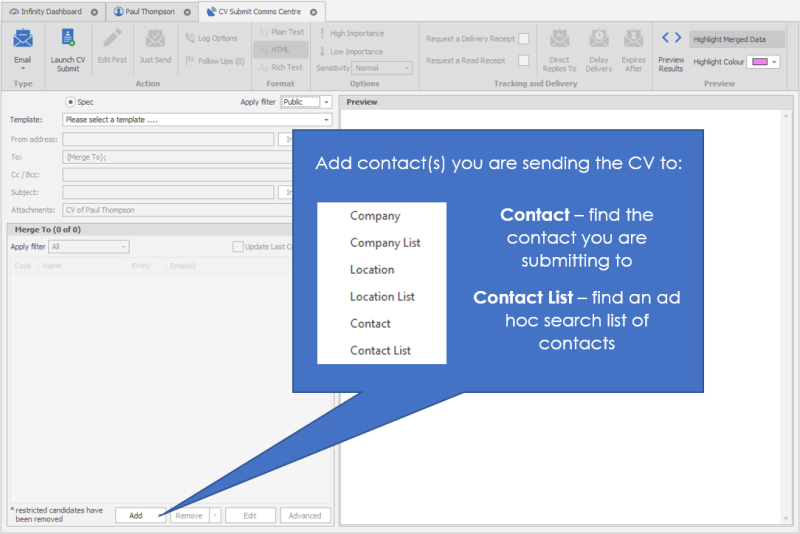Expand the Public apply filter dropdown
Viewport: 800px width, 534px height.
click(x=326, y=102)
